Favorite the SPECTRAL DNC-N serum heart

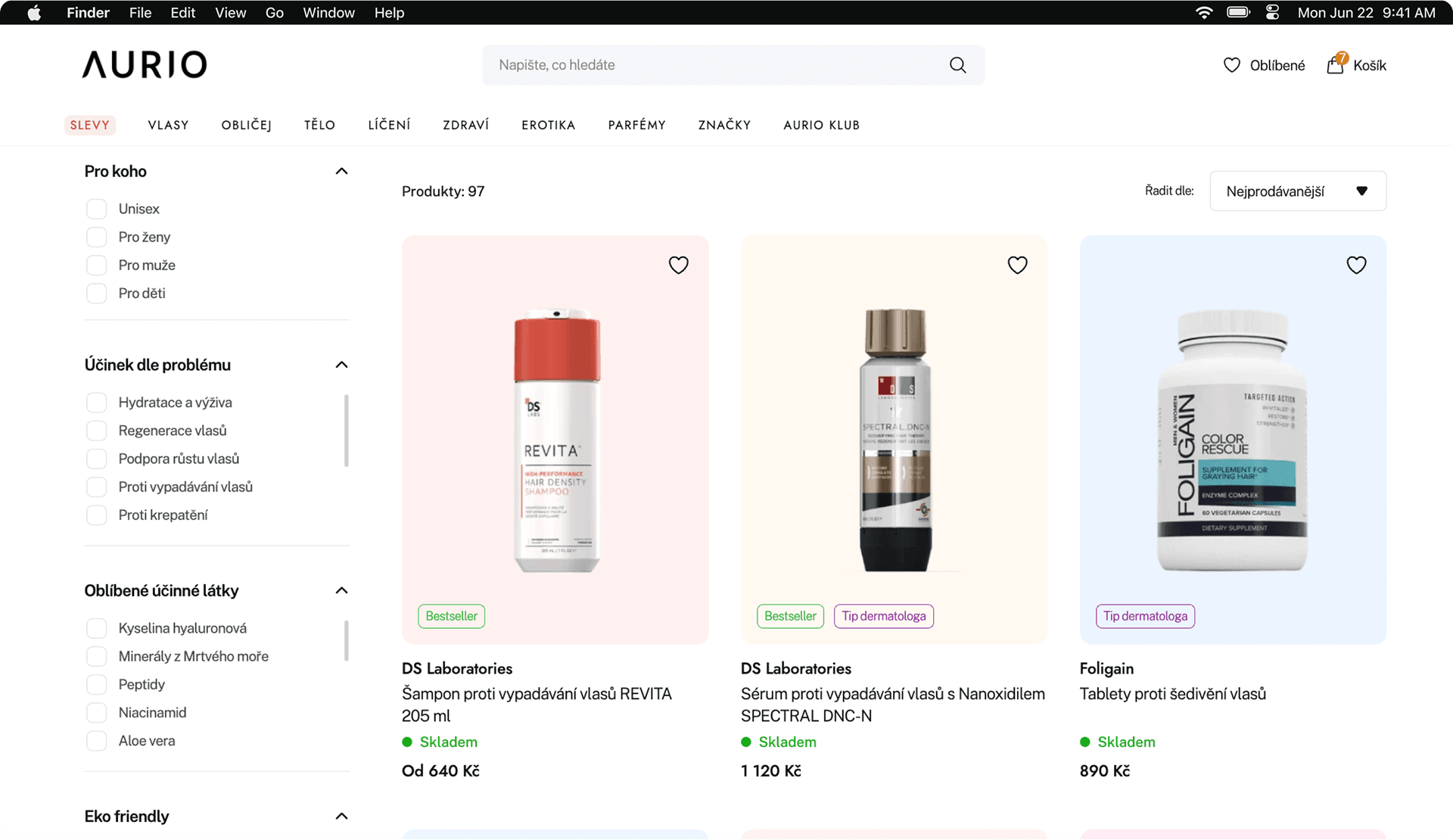[1017, 265]
